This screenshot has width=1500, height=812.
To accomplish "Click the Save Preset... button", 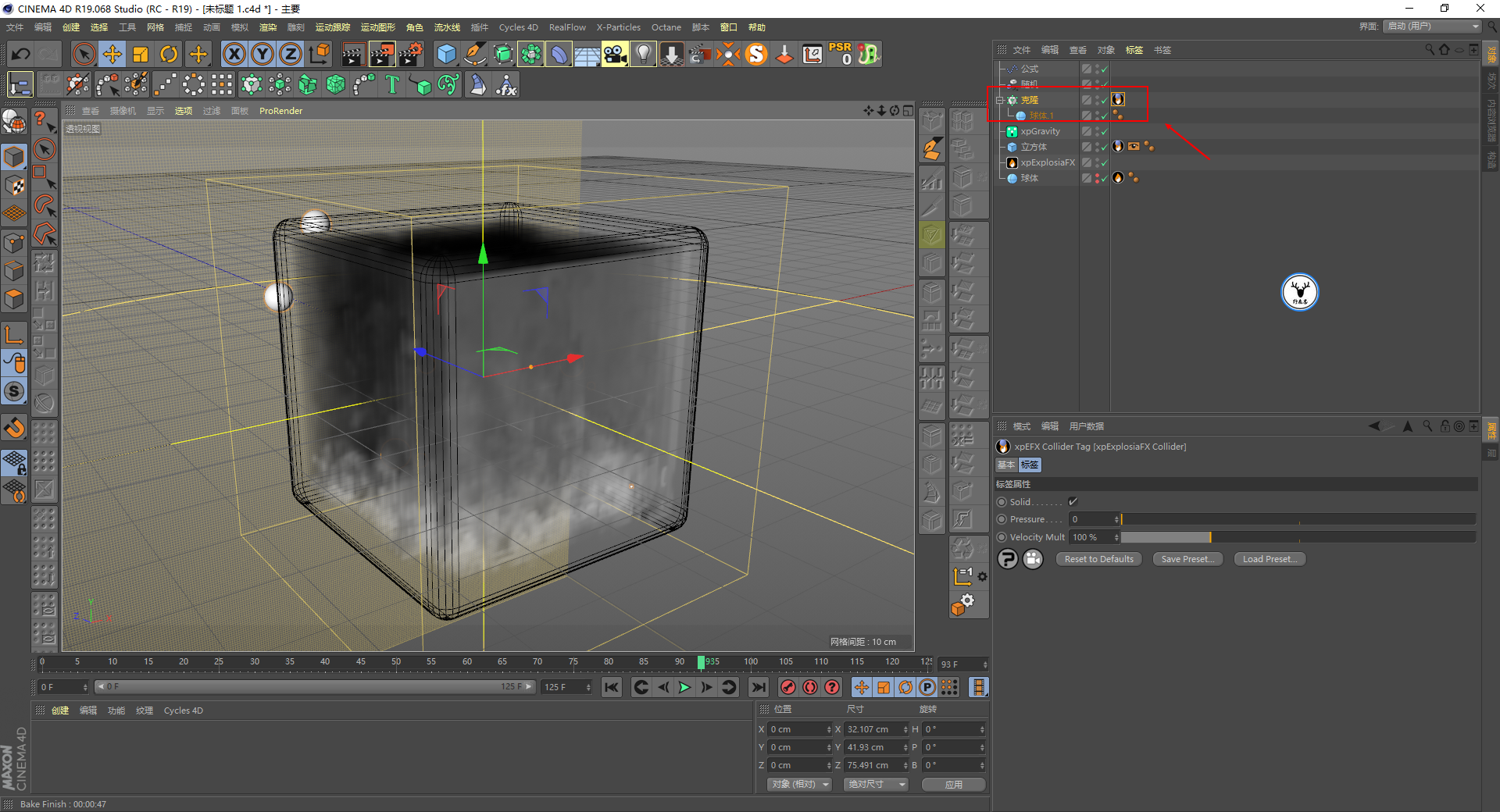I will point(1187,559).
